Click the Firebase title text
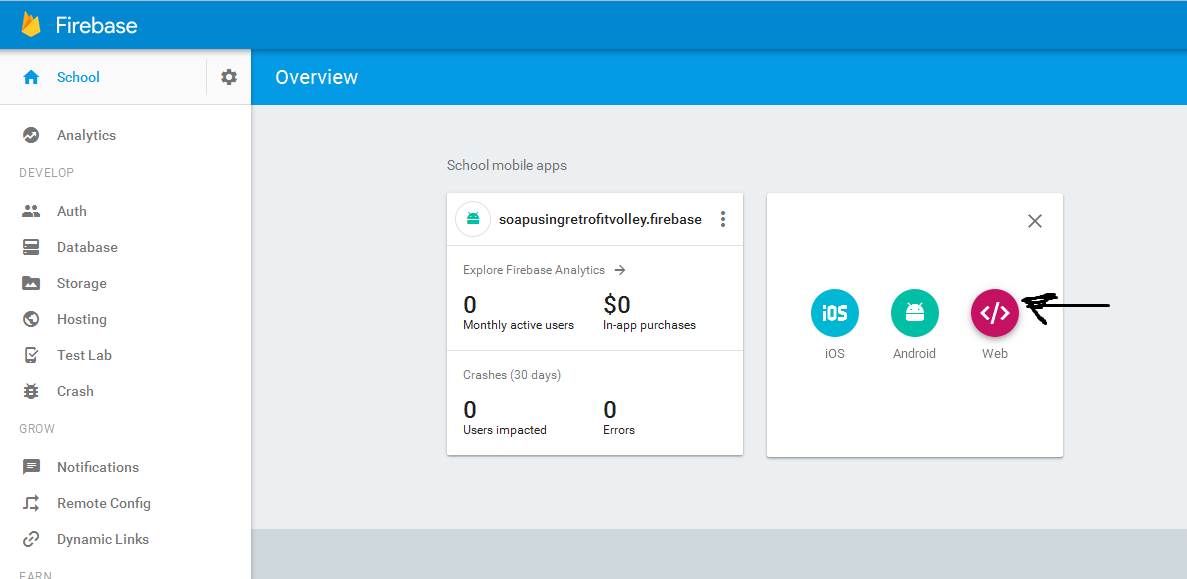Viewport: 1187px width, 579px height. 96,25
